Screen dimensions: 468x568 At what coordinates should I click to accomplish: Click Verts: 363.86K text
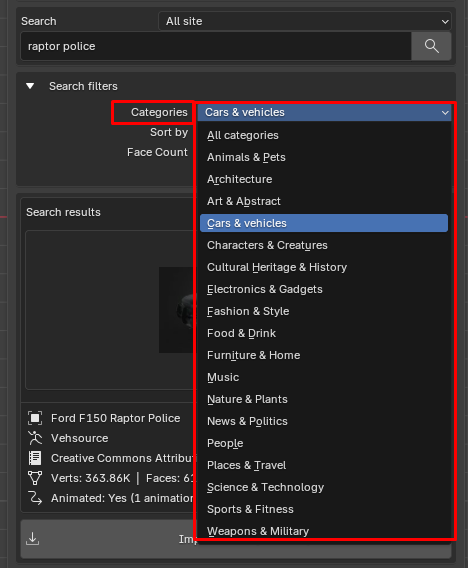click(91, 478)
